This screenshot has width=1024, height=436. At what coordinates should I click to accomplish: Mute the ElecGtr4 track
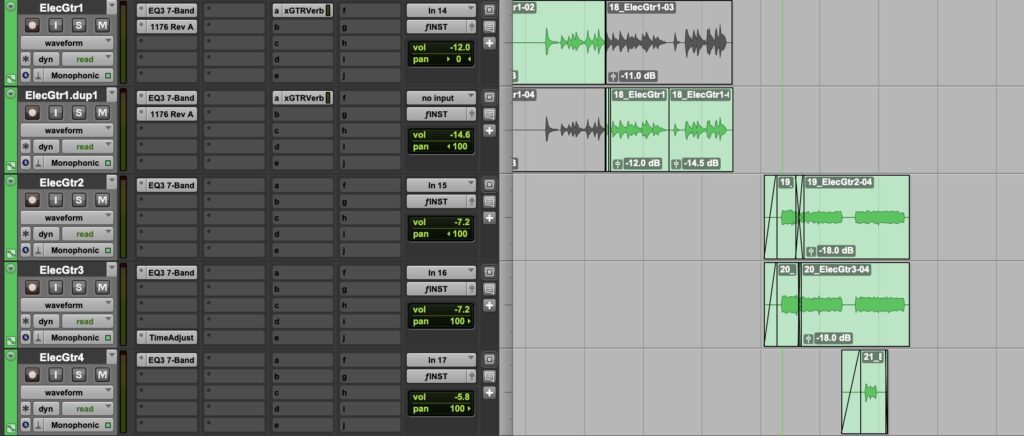pyautogui.click(x=101, y=375)
